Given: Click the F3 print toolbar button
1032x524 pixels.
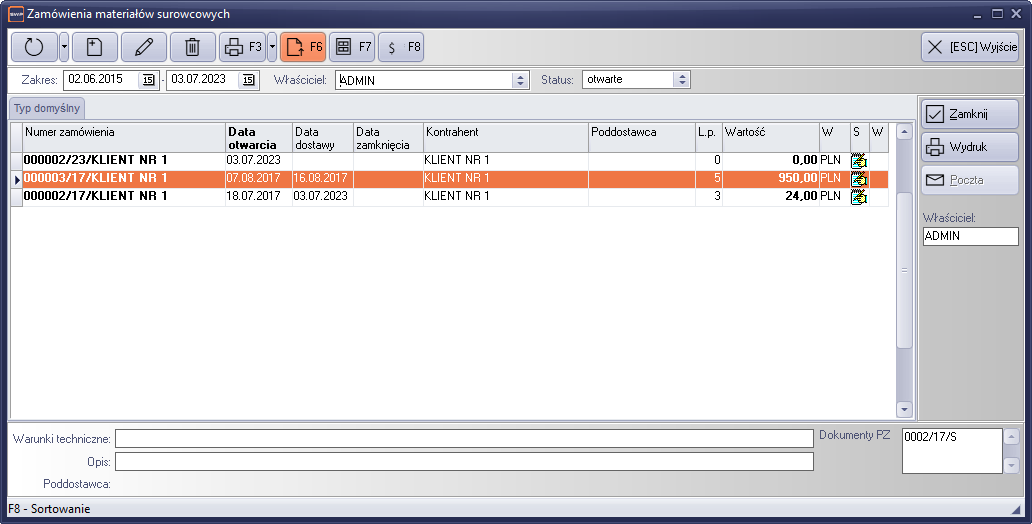Looking at the screenshot, I should tap(242, 47).
